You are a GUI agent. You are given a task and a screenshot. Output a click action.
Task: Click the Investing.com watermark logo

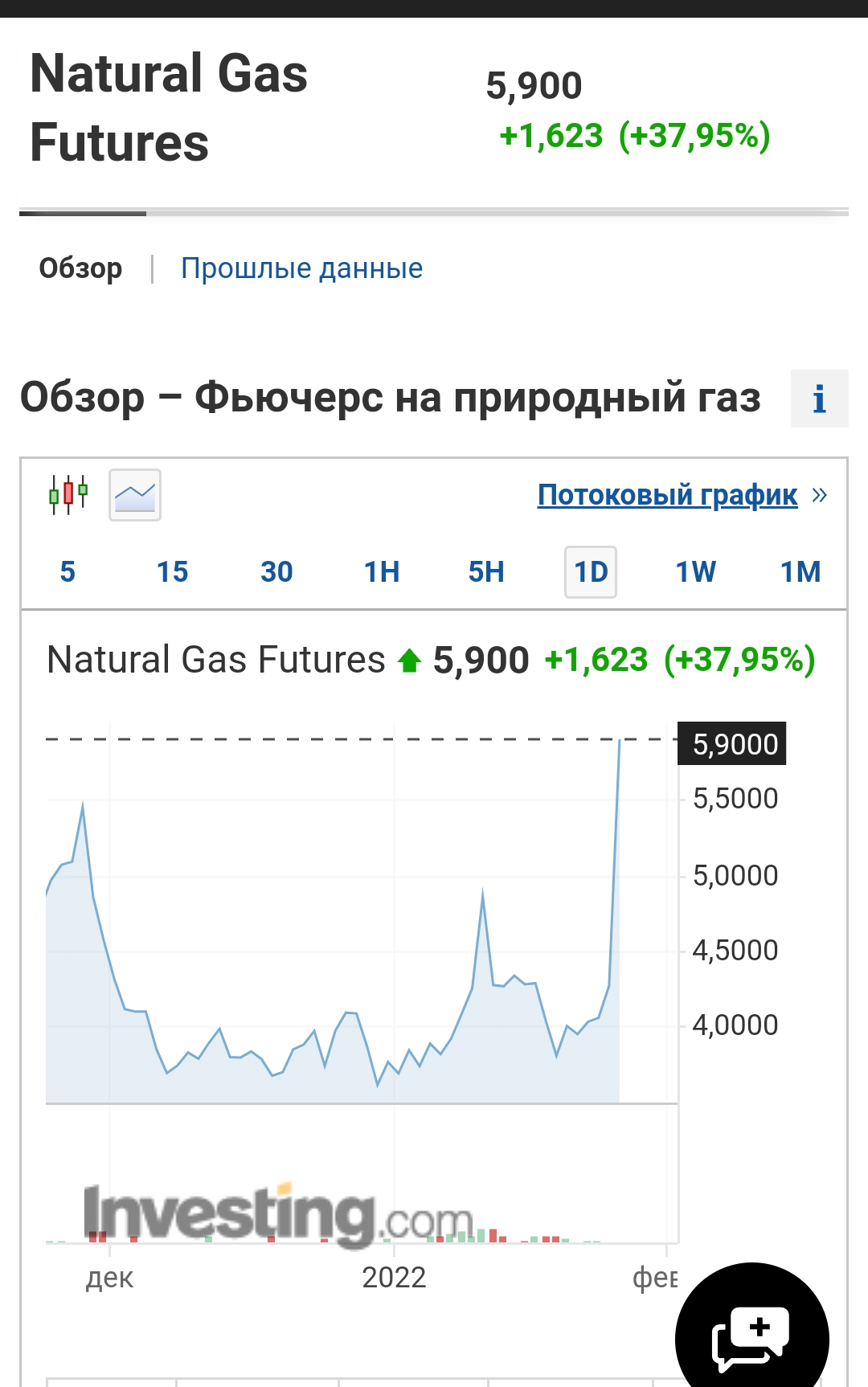(279, 1215)
